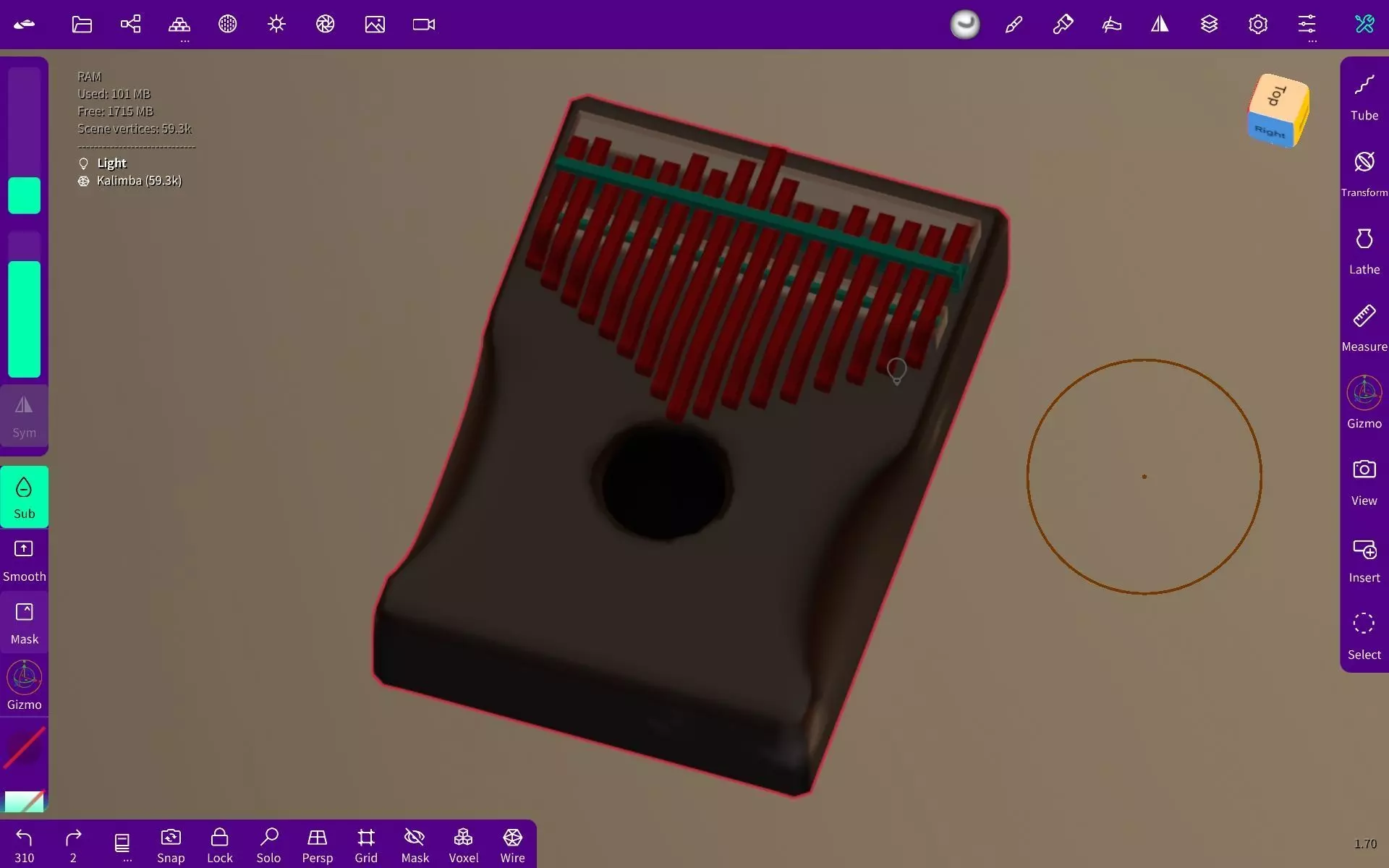Open the Interface sliders menu
1389x868 pixels.
point(1307,25)
